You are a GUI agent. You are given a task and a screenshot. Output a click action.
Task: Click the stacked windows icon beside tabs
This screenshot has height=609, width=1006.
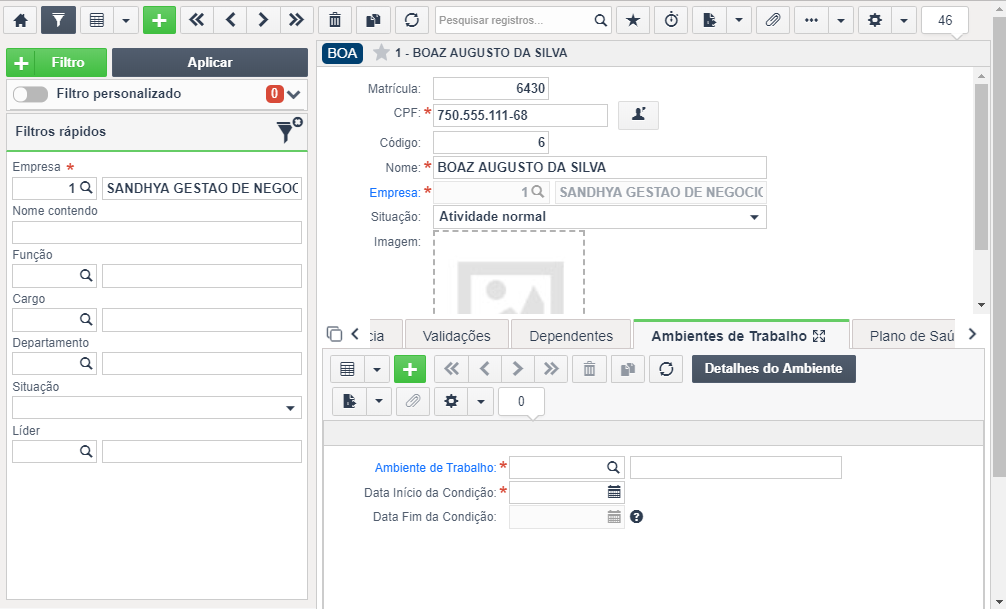[x=334, y=334]
